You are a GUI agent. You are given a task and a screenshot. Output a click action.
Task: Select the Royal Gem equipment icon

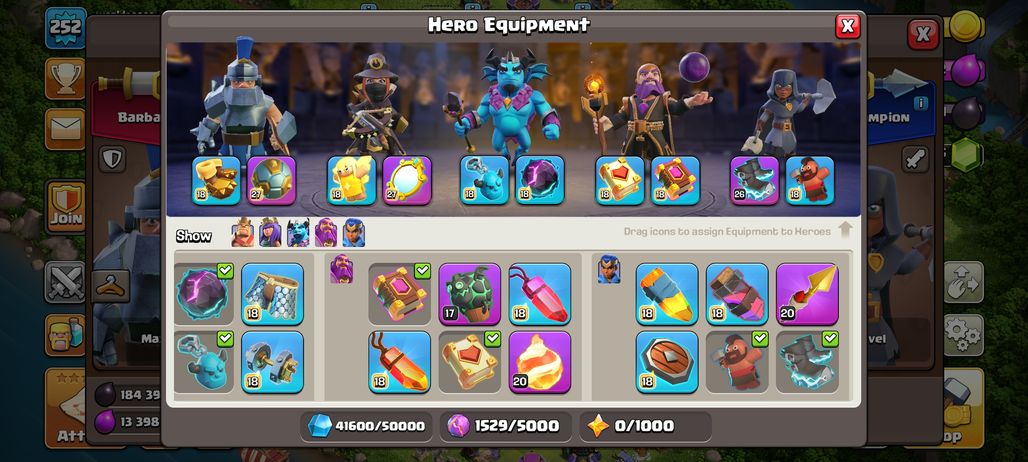667,294
